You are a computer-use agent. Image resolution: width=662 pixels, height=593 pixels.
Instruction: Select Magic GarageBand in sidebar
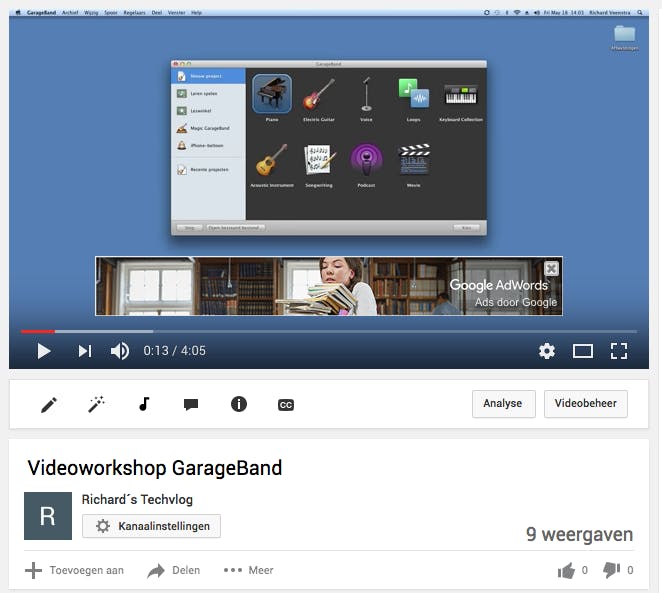tap(208, 128)
